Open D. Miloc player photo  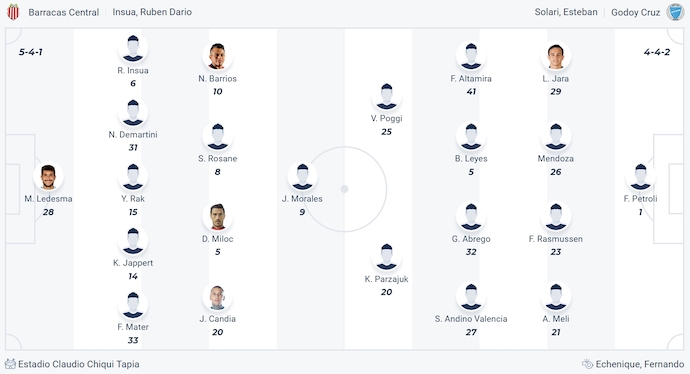coord(217,216)
